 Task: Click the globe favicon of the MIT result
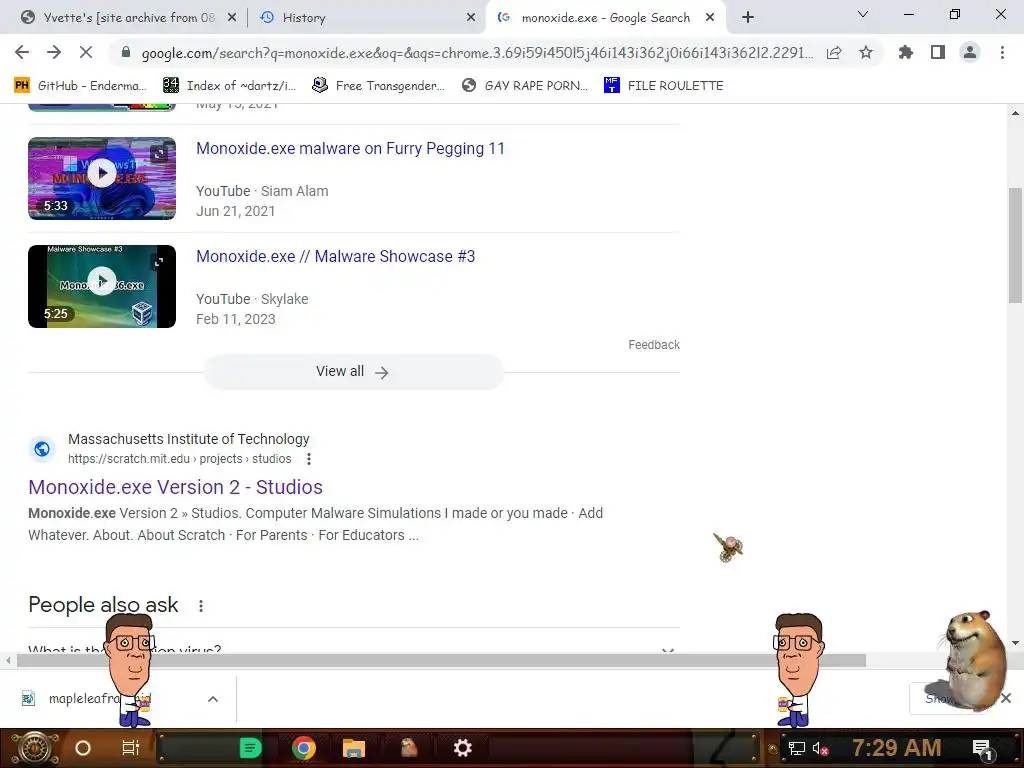click(42, 449)
